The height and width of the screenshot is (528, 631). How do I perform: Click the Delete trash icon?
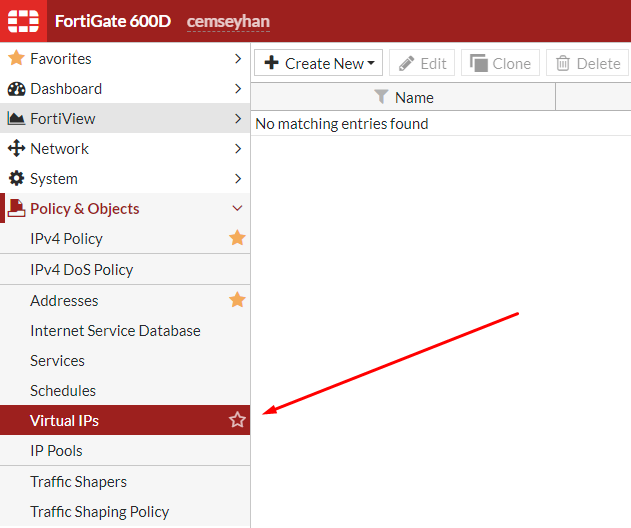click(563, 63)
